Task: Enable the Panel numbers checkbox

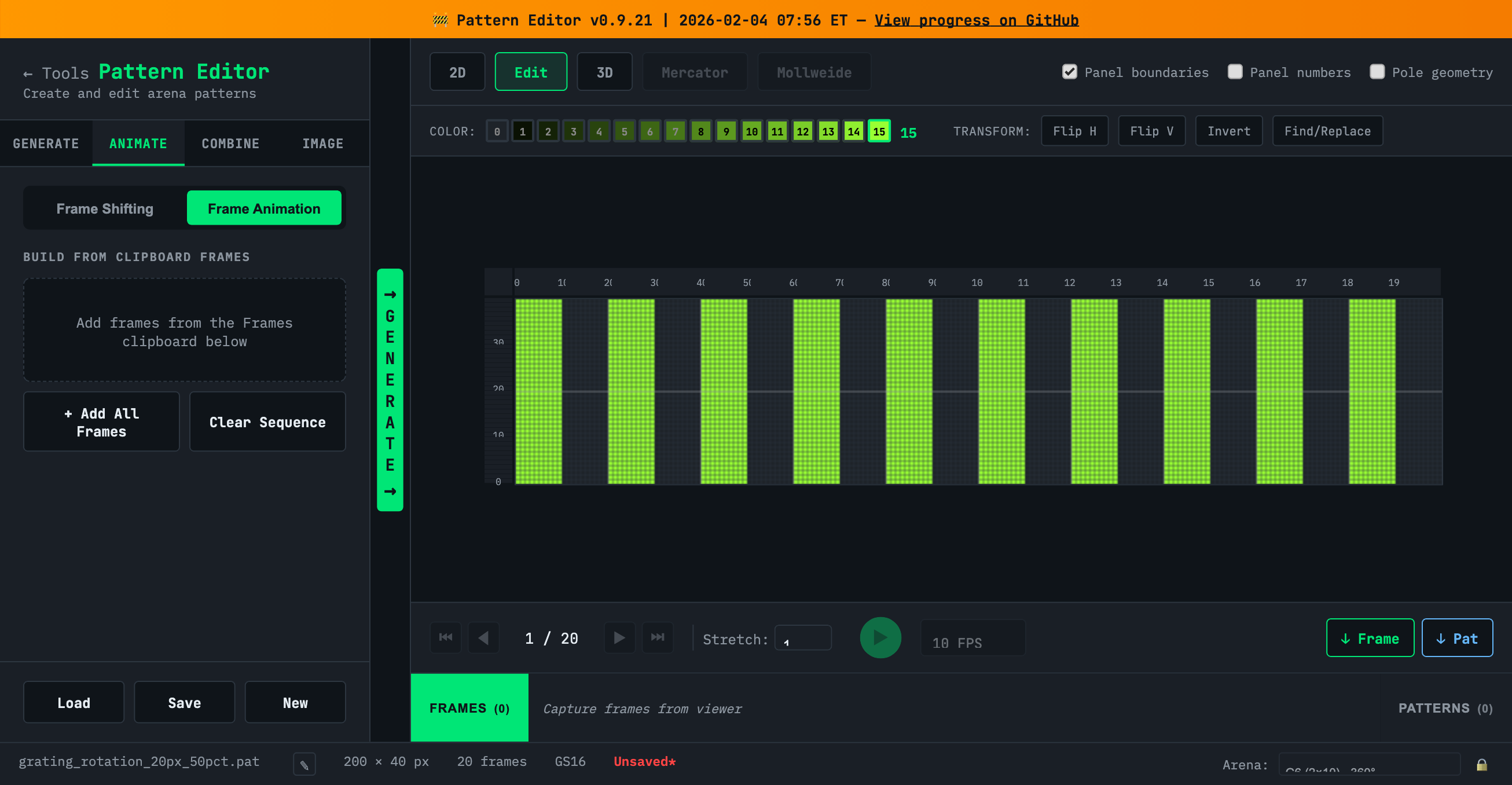Action: pyautogui.click(x=1235, y=72)
